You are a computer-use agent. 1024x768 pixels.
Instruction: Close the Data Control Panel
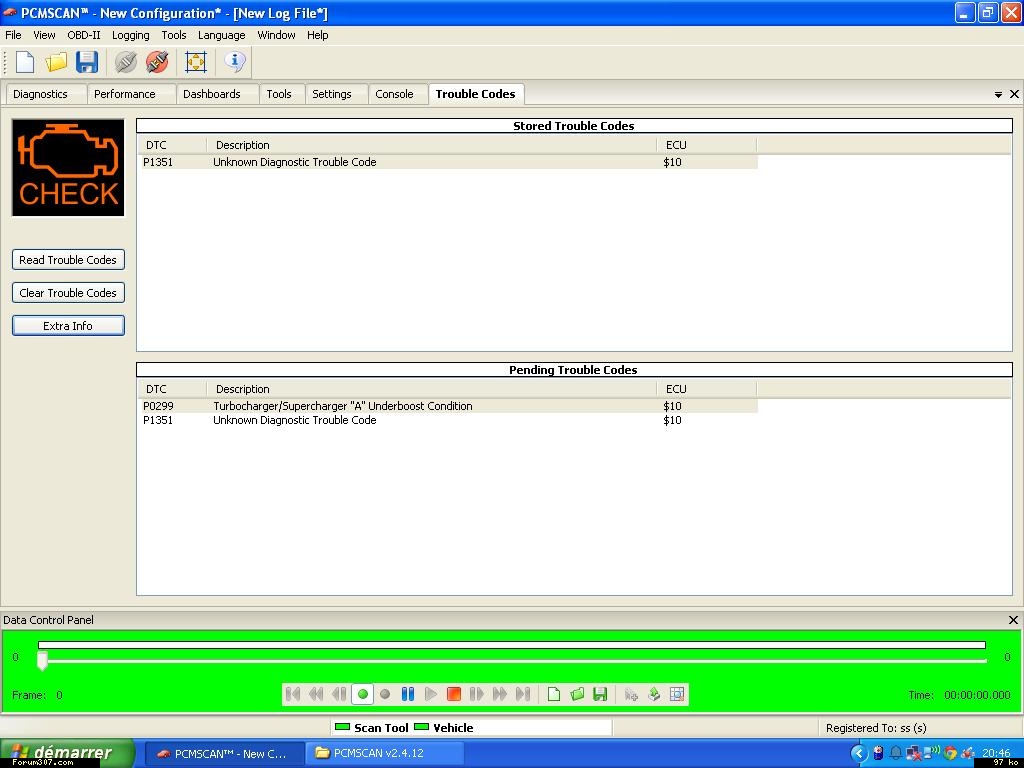(x=1014, y=620)
